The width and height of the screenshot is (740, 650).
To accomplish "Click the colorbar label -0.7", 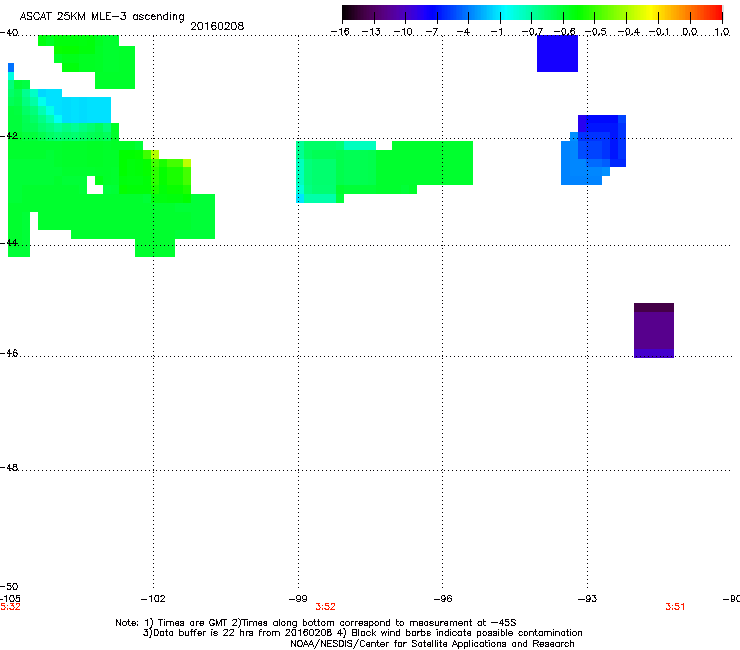I will coord(532,32).
